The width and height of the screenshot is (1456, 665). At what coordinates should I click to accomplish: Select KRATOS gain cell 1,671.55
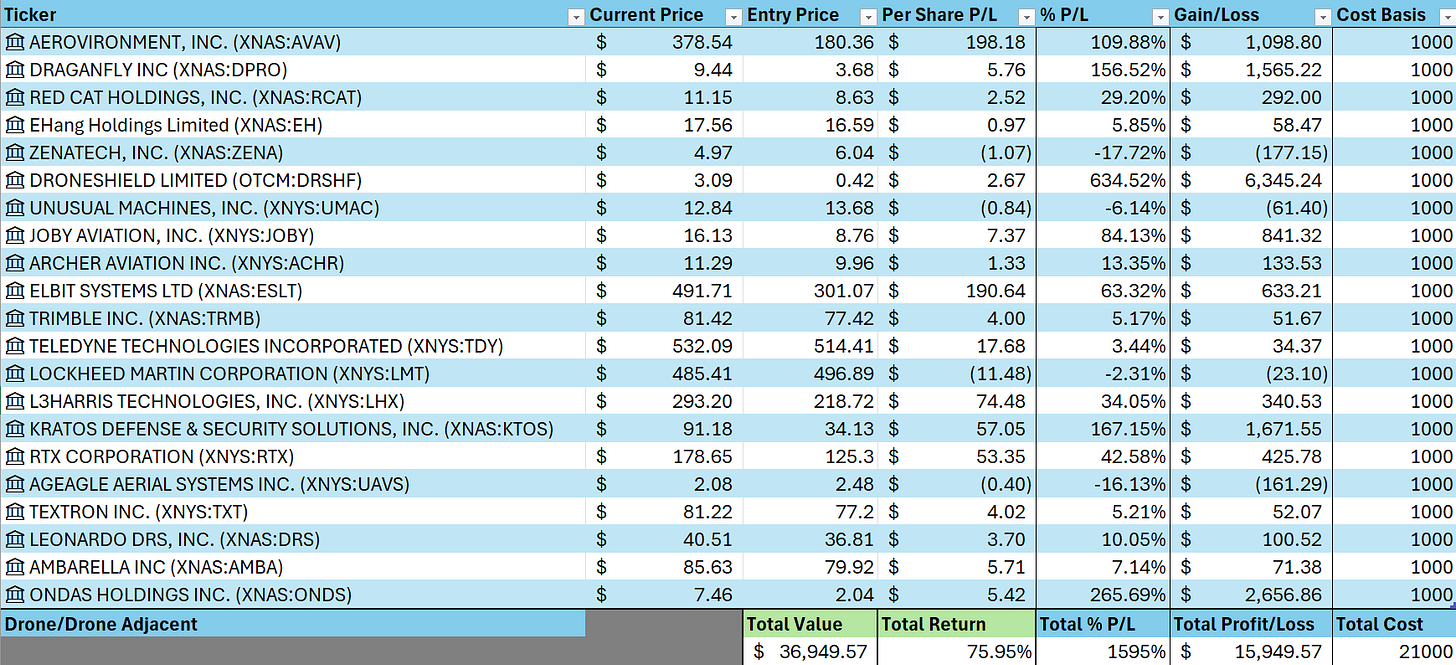point(1252,429)
